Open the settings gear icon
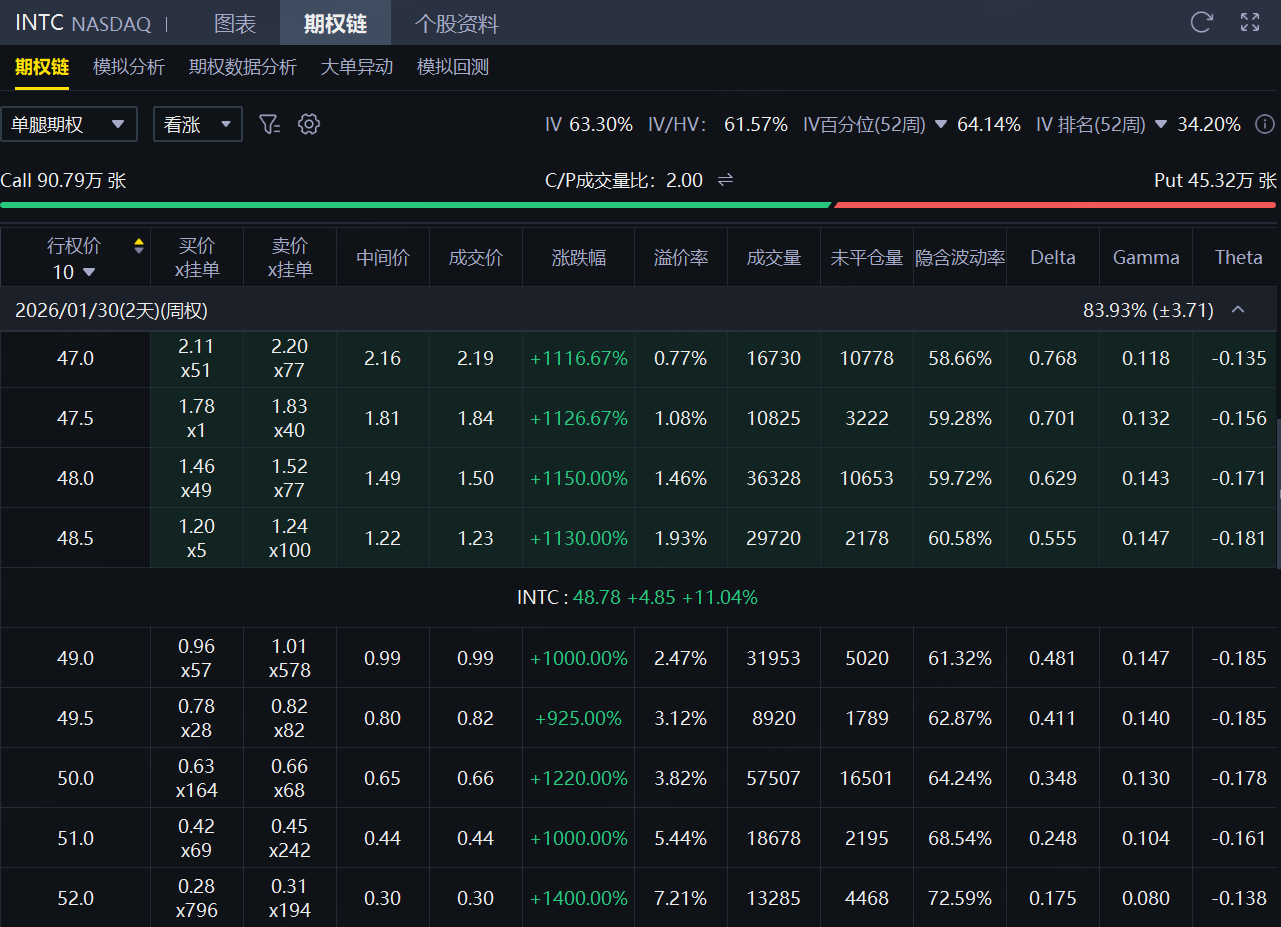The width and height of the screenshot is (1281, 927). [x=309, y=124]
